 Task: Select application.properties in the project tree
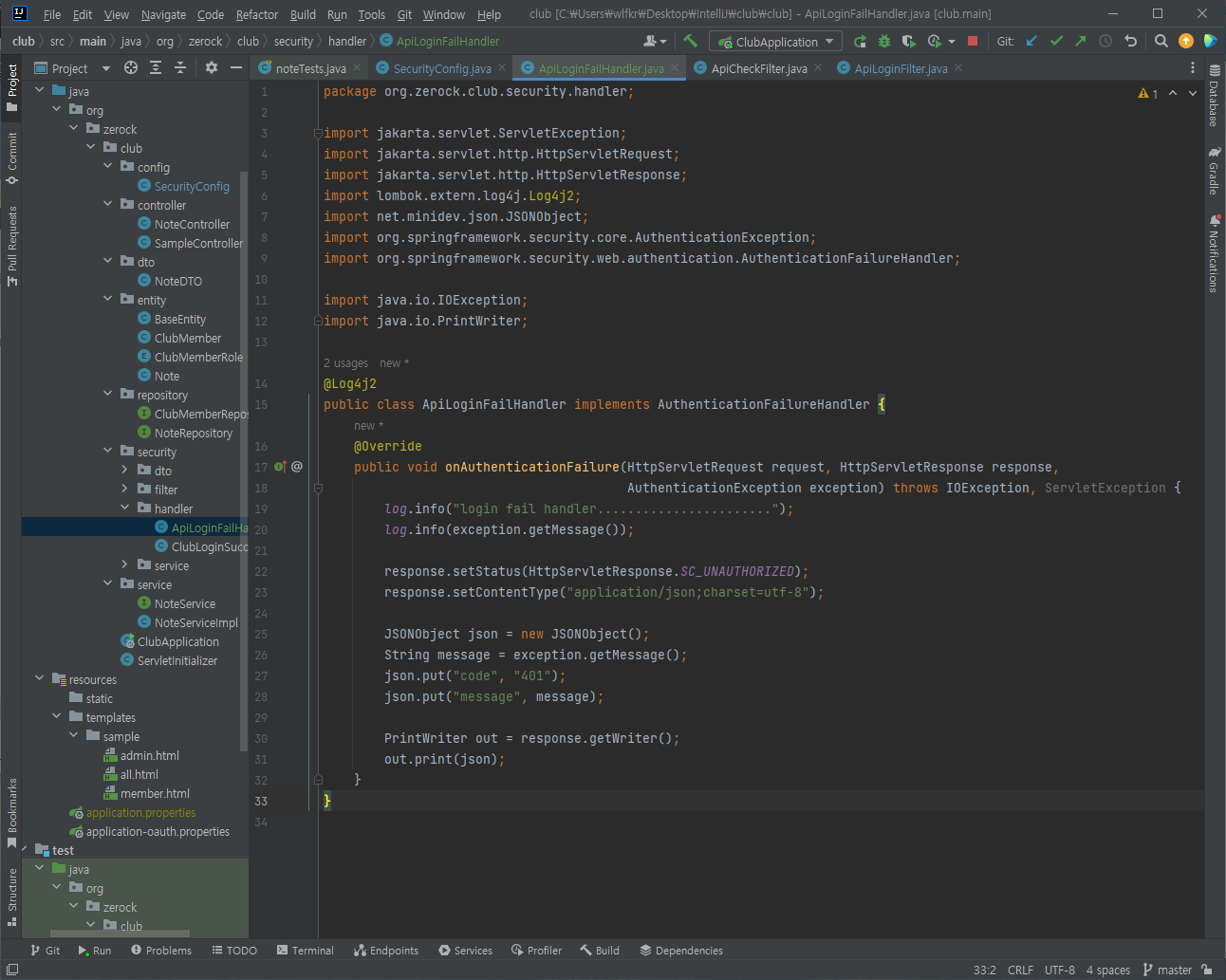(140, 812)
